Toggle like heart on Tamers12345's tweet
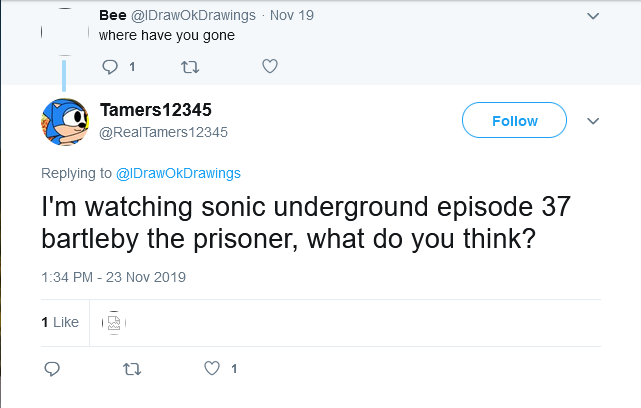This screenshot has width=641, height=408. point(211,369)
